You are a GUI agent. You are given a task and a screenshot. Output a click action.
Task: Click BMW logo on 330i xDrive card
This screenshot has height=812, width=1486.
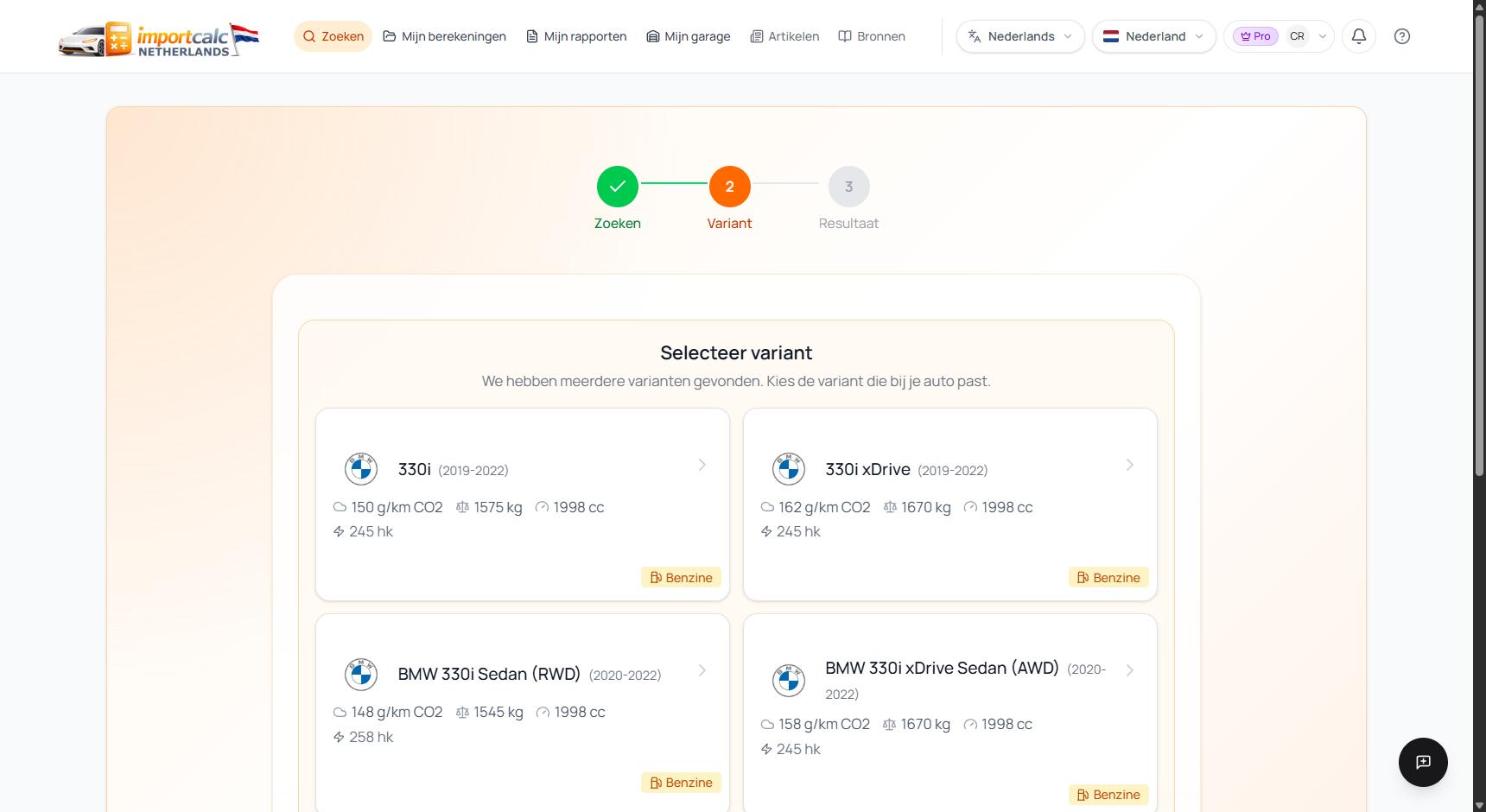pyautogui.click(x=789, y=469)
